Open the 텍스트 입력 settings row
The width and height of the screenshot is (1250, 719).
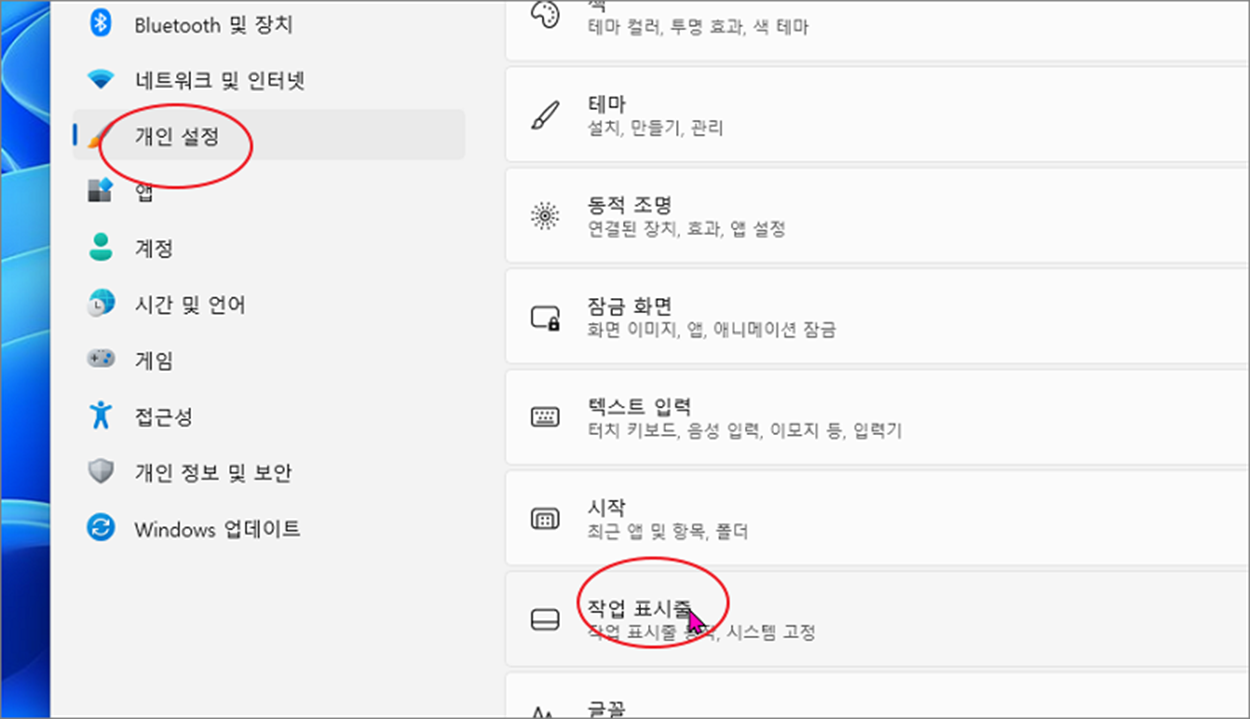click(x=877, y=418)
